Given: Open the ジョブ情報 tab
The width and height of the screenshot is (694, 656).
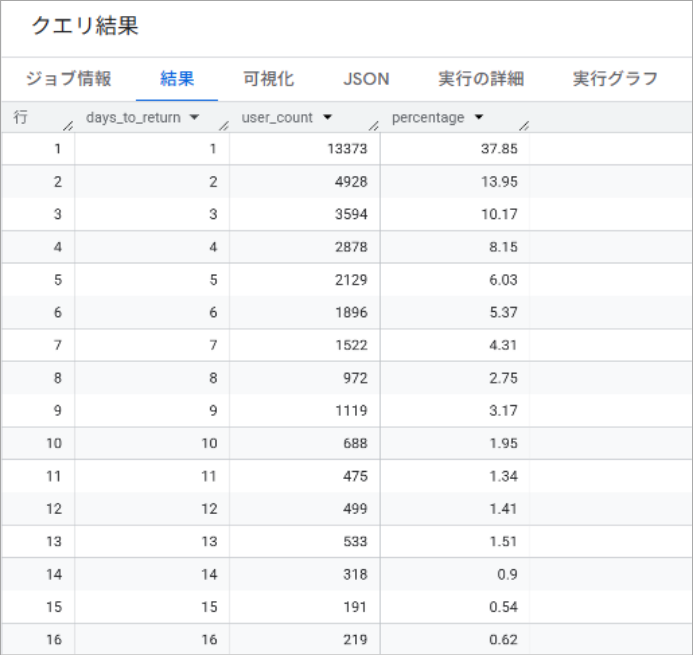Looking at the screenshot, I should 68,79.
